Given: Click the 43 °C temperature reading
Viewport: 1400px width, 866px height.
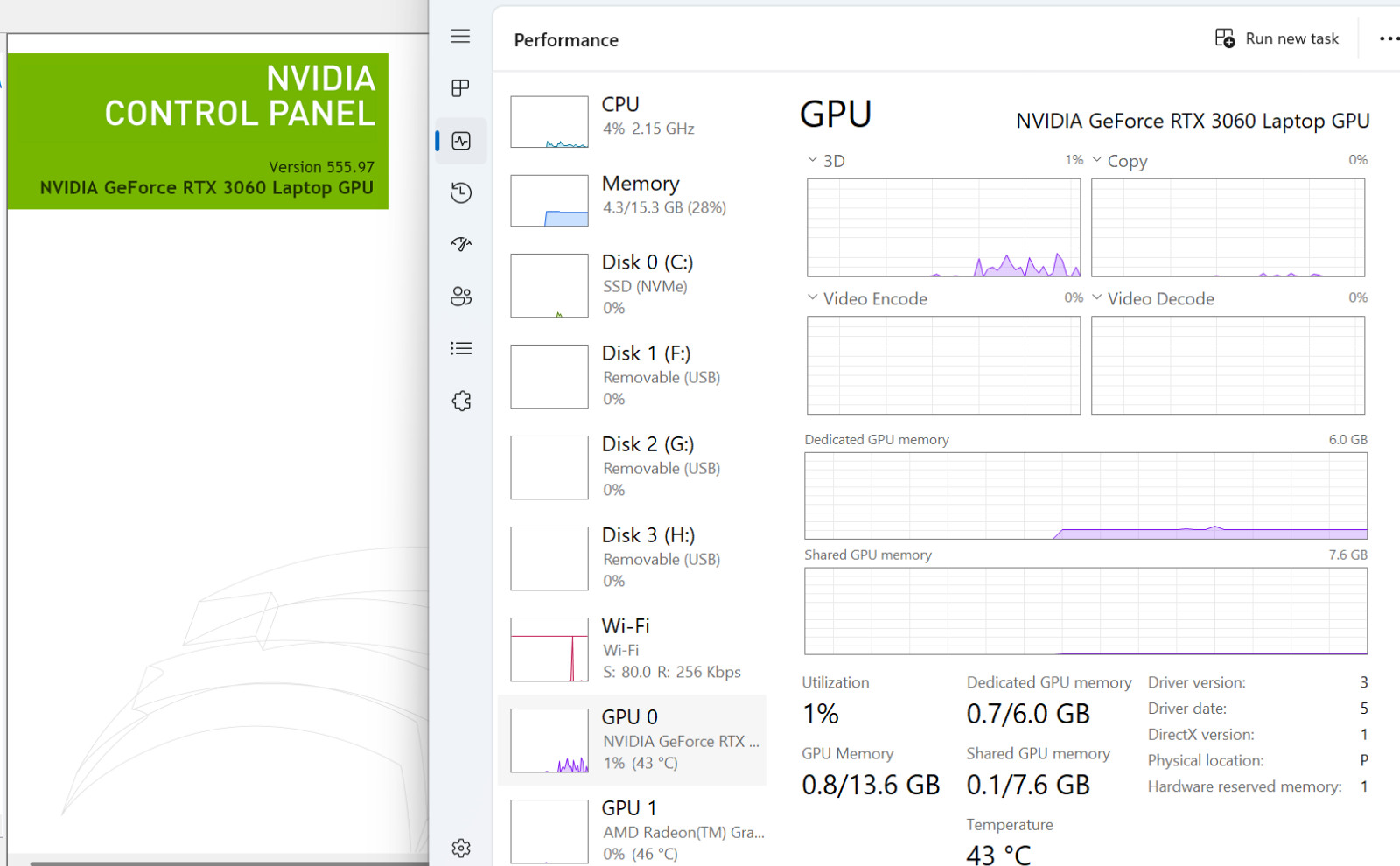Looking at the screenshot, I should pos(998,855).
